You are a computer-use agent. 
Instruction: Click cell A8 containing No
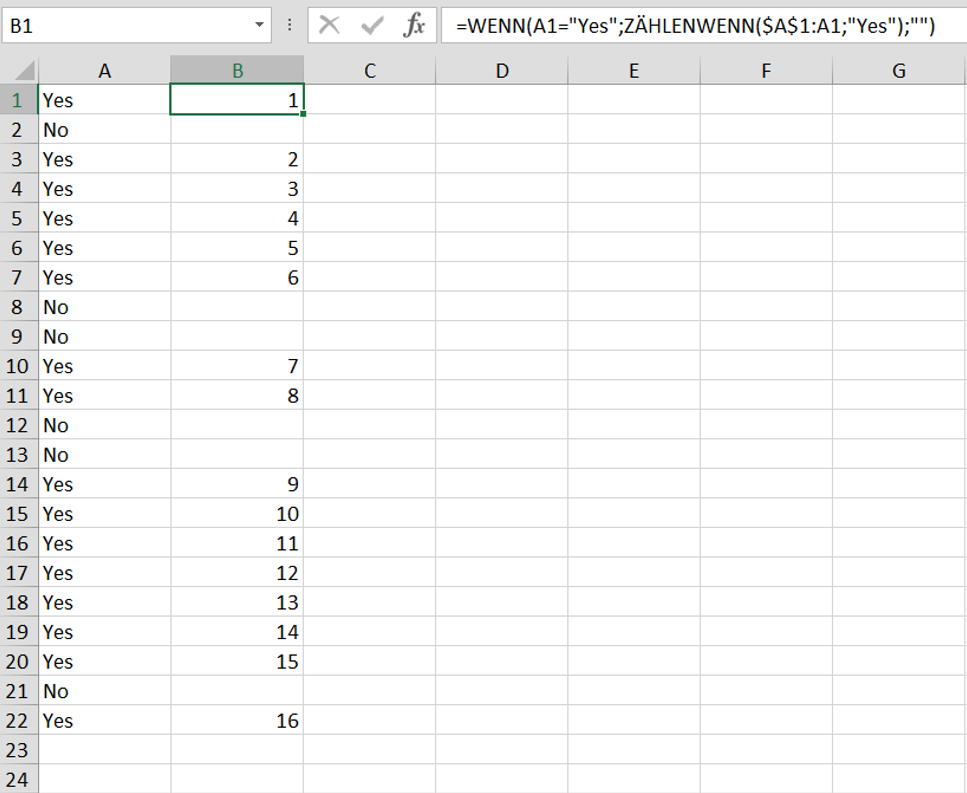click(104, 307)
